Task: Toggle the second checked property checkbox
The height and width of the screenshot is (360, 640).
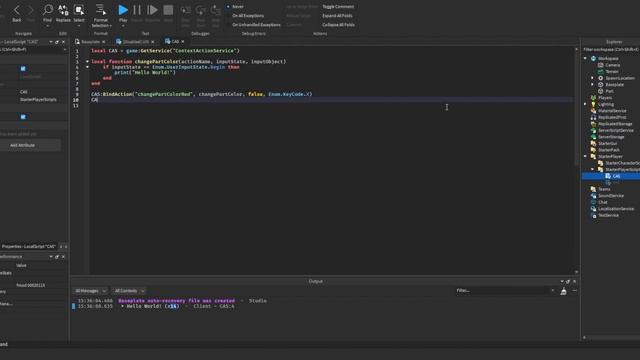Action: (23, 117)
